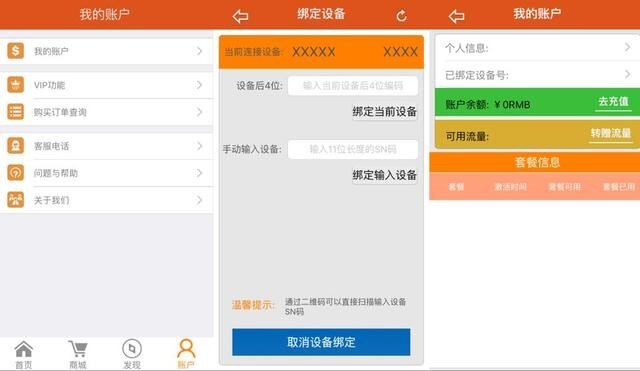
Task: Expand 问题与帮助 row chevron
Action: click(x=199, y=173)
